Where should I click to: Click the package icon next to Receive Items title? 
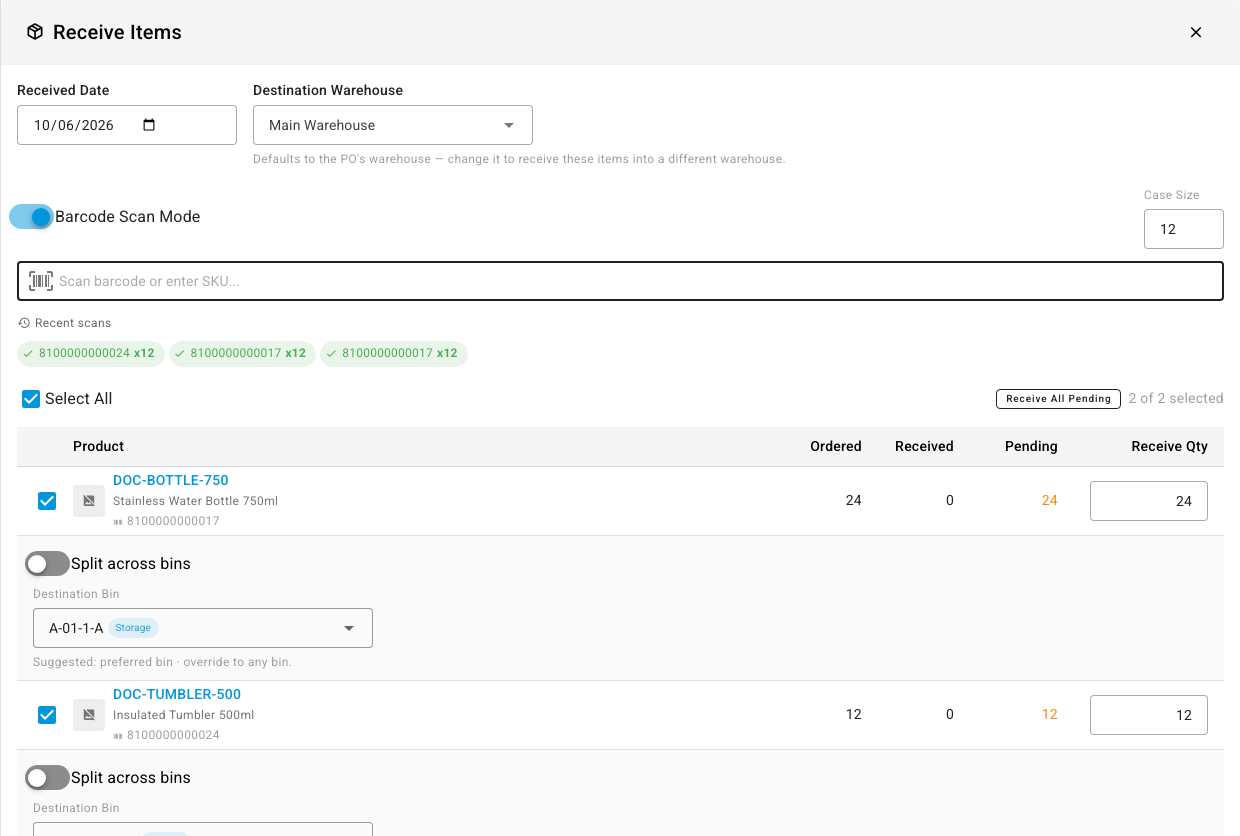(35, 32)
